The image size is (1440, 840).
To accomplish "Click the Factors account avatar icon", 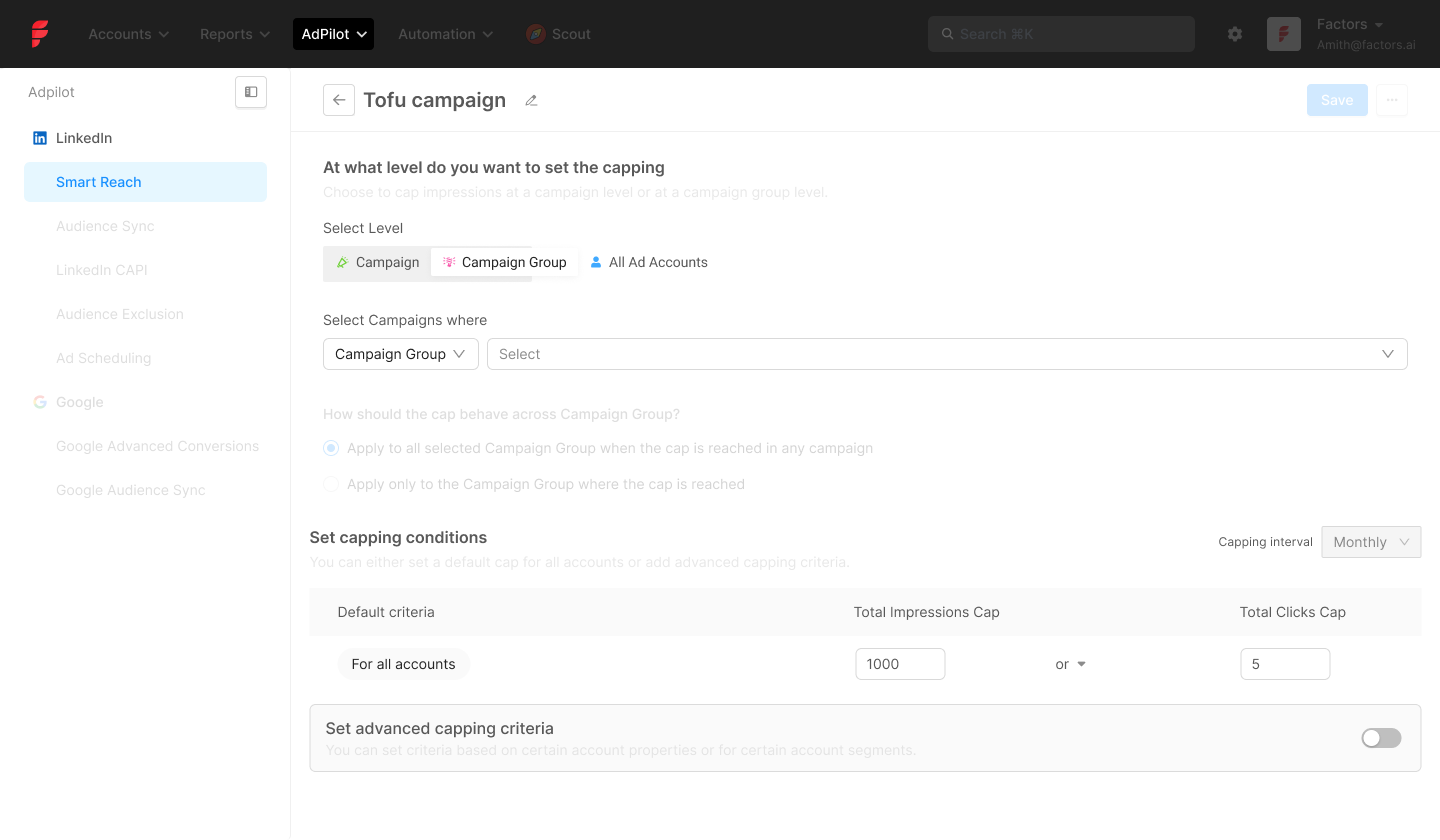I will (1284, 34).
